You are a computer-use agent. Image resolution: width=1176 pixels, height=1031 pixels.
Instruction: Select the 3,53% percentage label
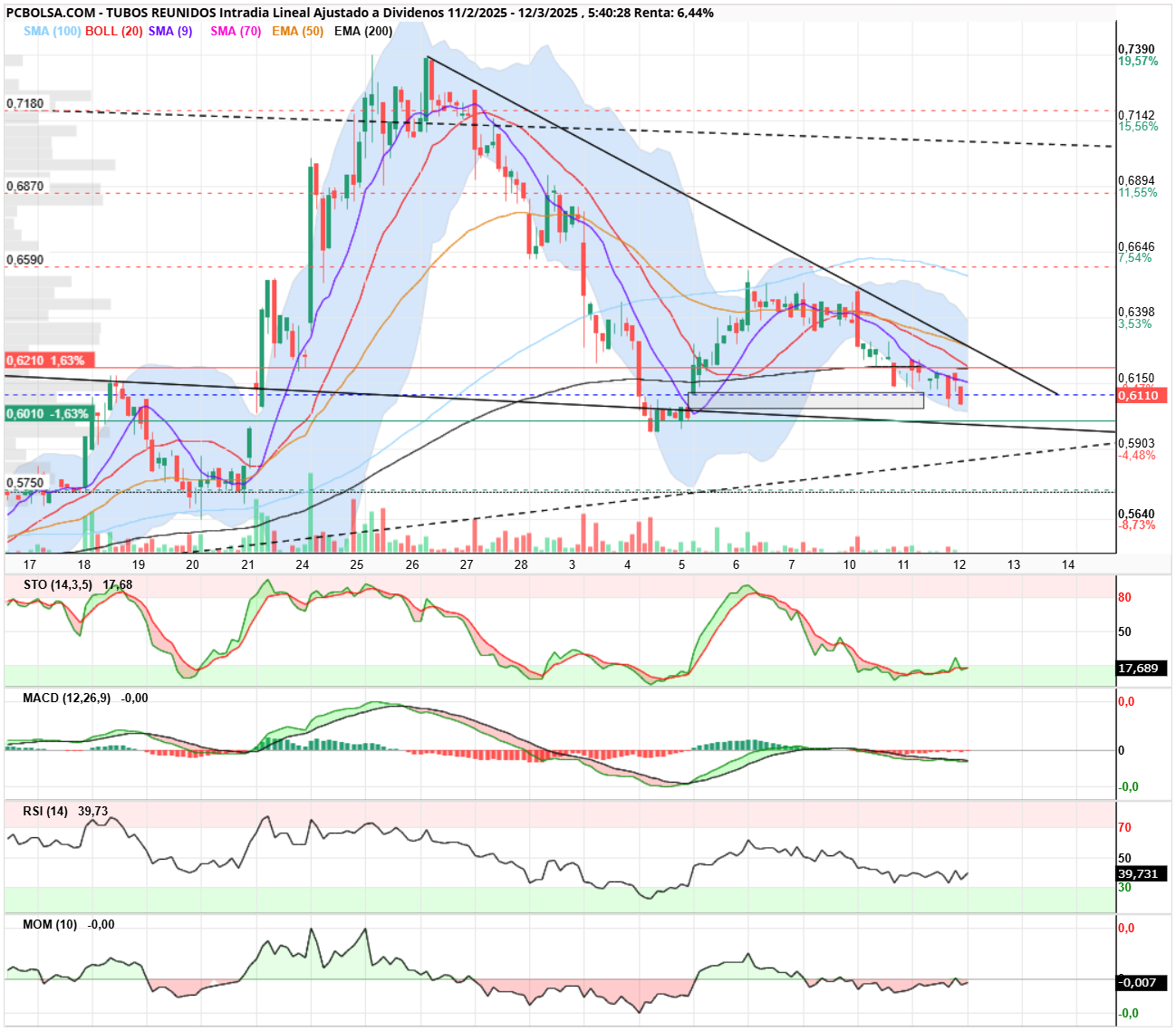click(x=1135, y=323)
